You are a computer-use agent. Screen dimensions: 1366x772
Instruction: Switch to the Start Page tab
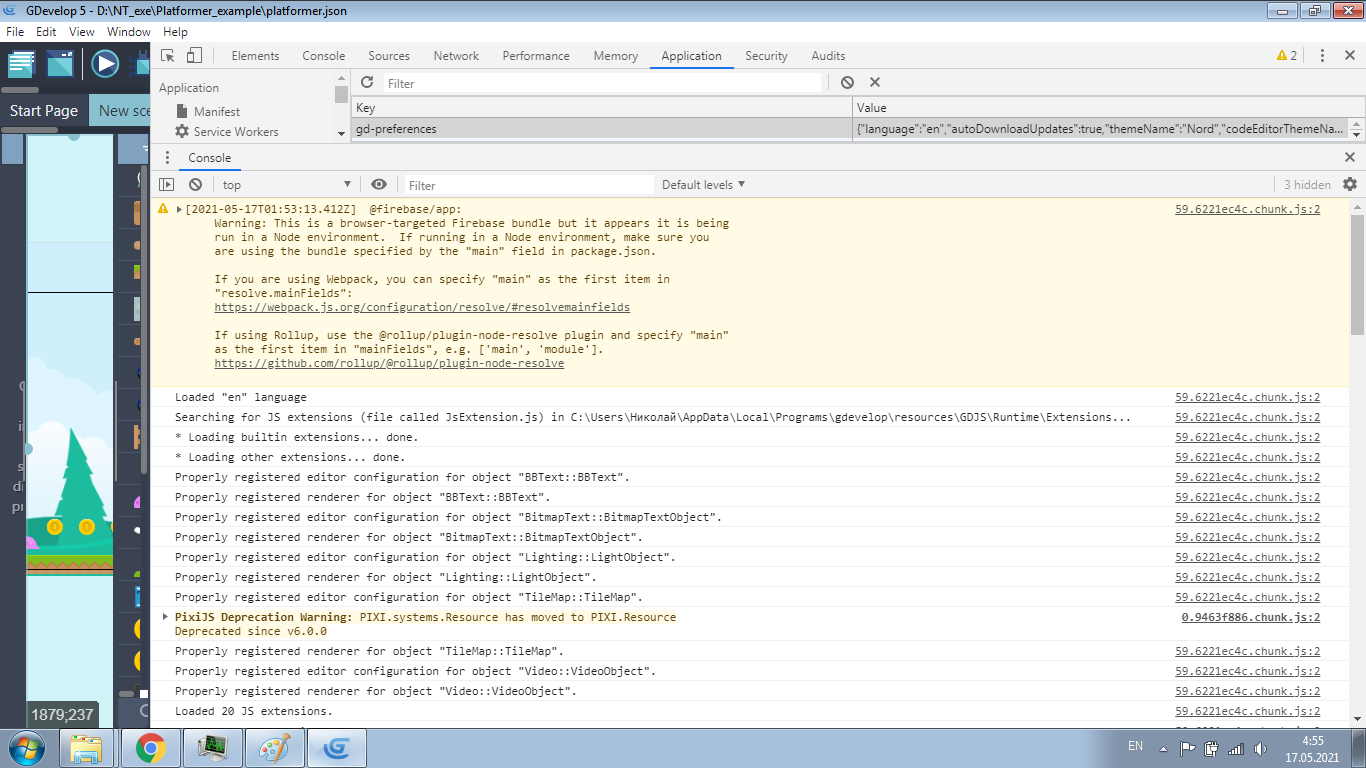(x=44, y=111)
